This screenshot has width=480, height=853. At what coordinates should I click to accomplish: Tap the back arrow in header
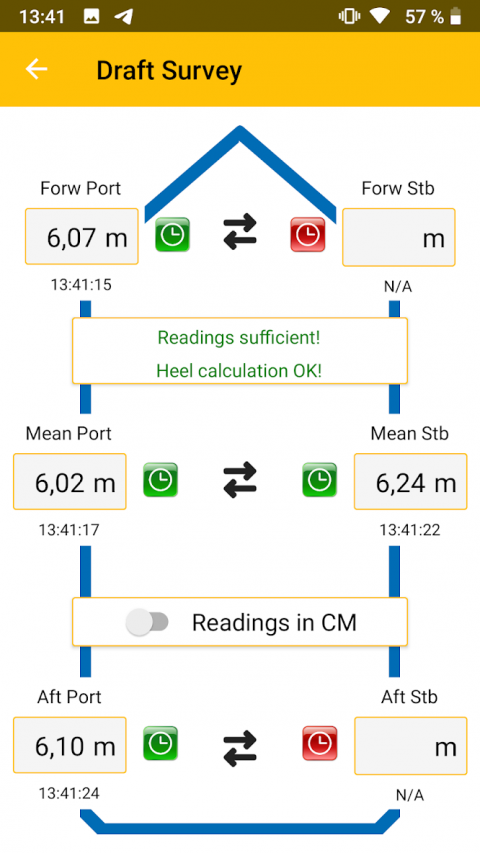36,69
